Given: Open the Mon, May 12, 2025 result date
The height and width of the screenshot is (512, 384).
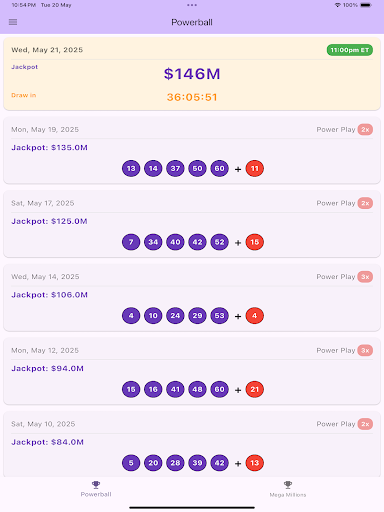Looking at the screenshot, I should click(45, 350).
